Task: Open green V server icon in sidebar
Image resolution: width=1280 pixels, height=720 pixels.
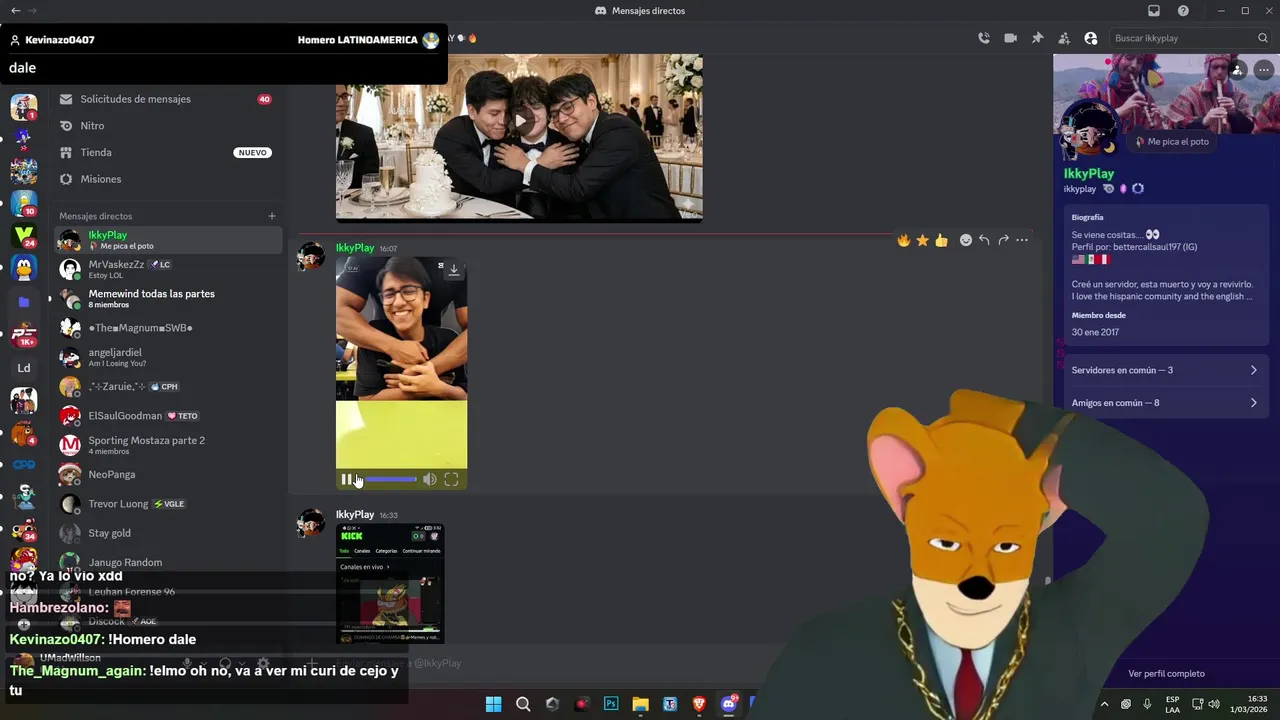Action: pos(24,235)
